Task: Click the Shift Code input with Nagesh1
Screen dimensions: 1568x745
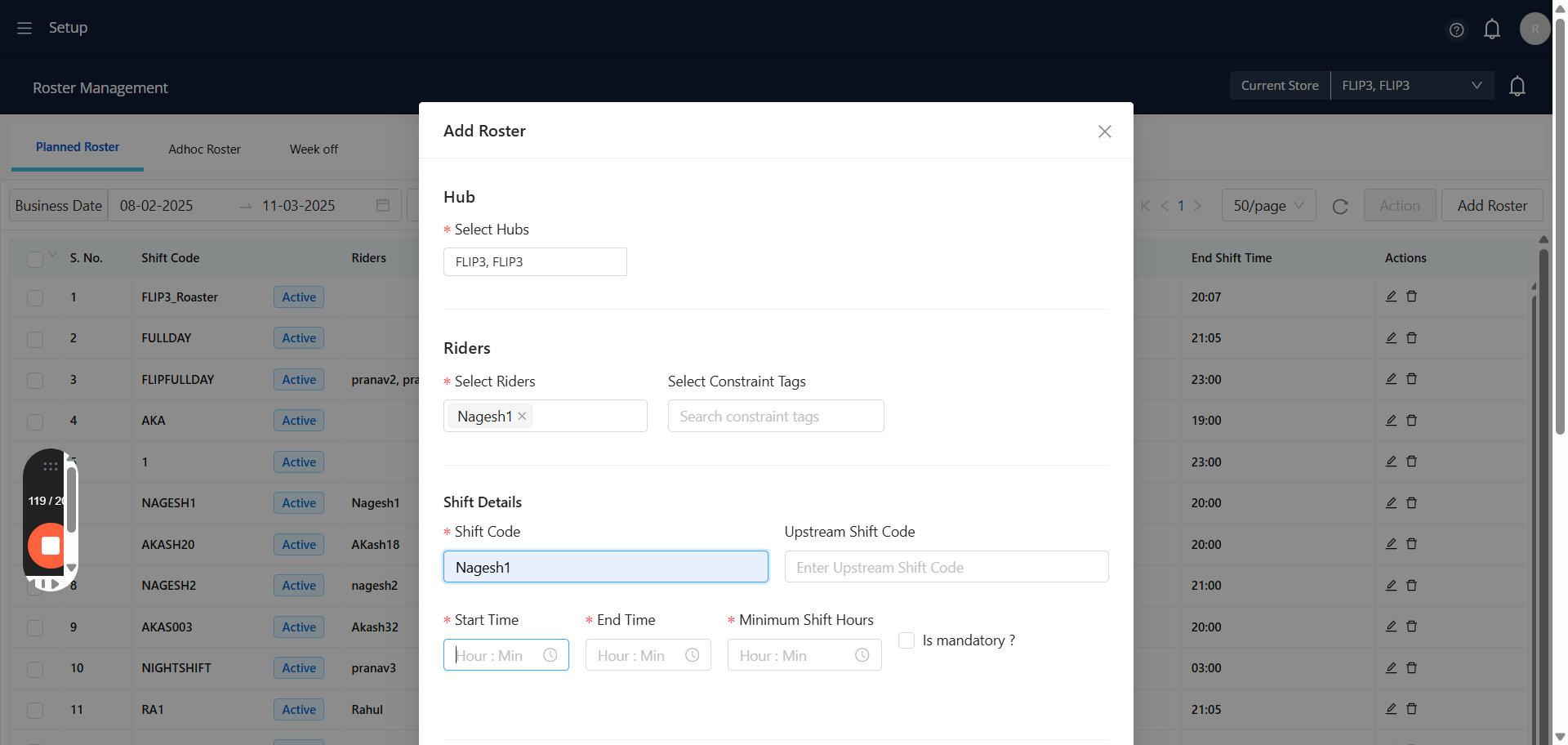Action: pyautogui.click(x=606, y=567)
